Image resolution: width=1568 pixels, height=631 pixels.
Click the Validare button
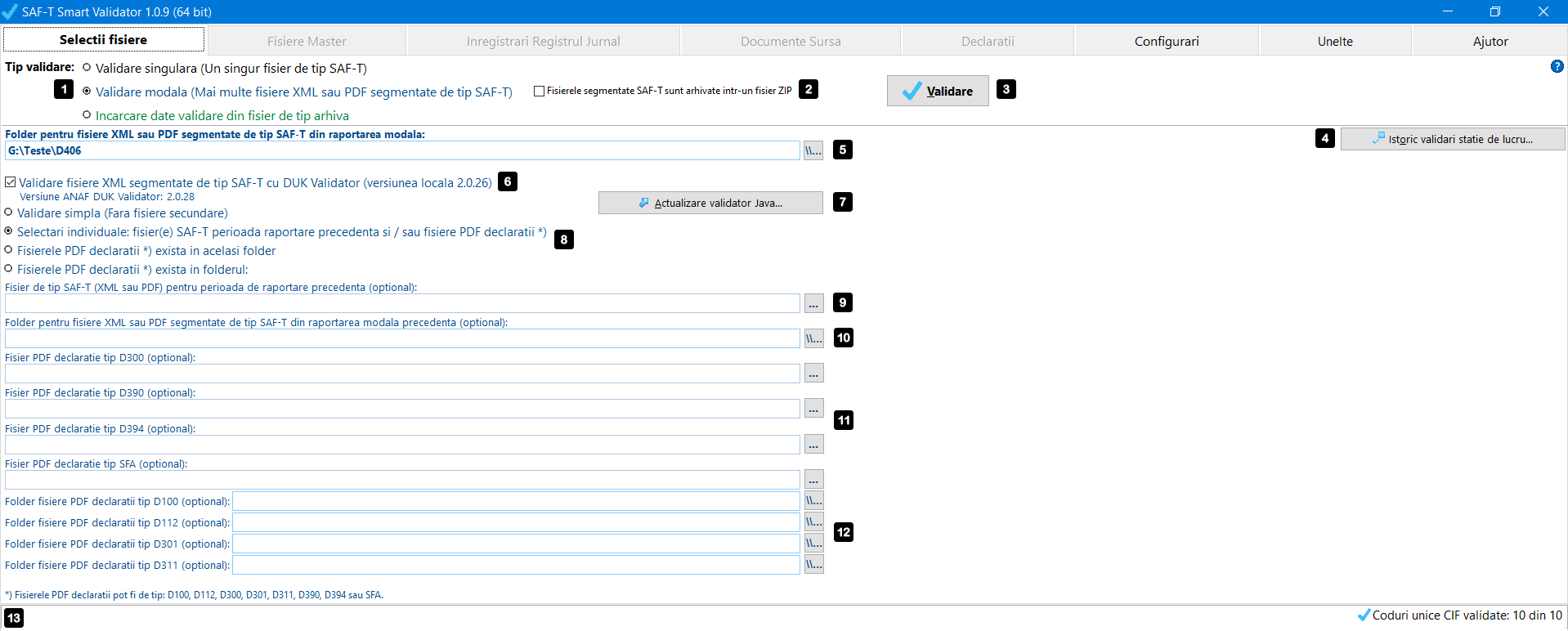point(938,91)
